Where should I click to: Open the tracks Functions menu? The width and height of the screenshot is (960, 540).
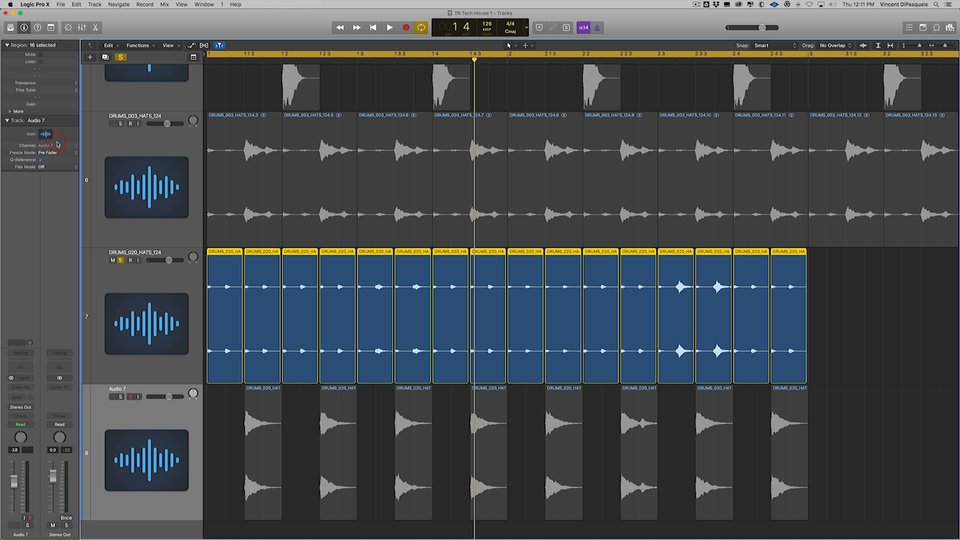(x=140, y=45)
